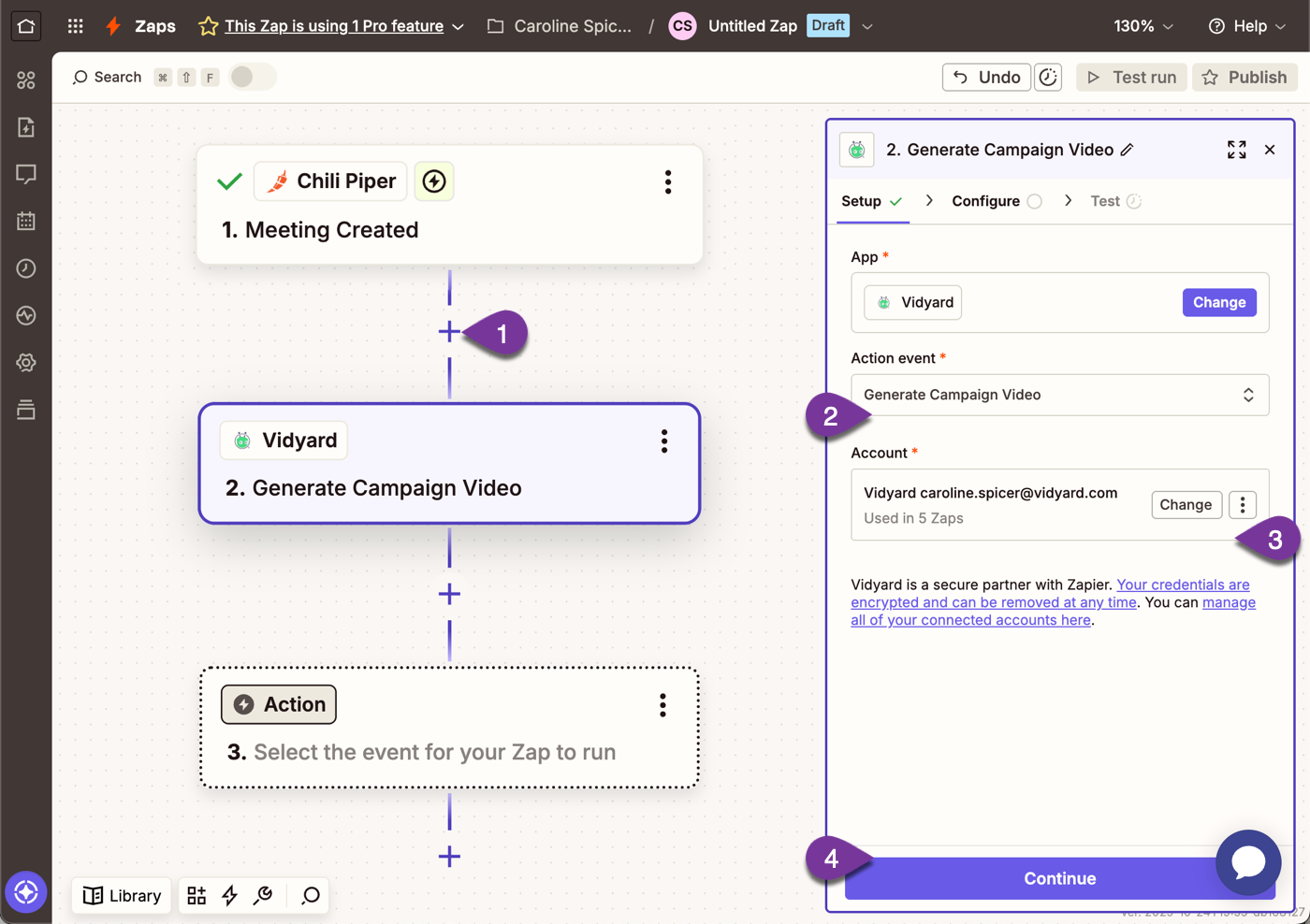Expand the step editor panel to fullscreen
Viewport: 1310px width, 924px height.
pyautogui.click(x=1236, y=150)
